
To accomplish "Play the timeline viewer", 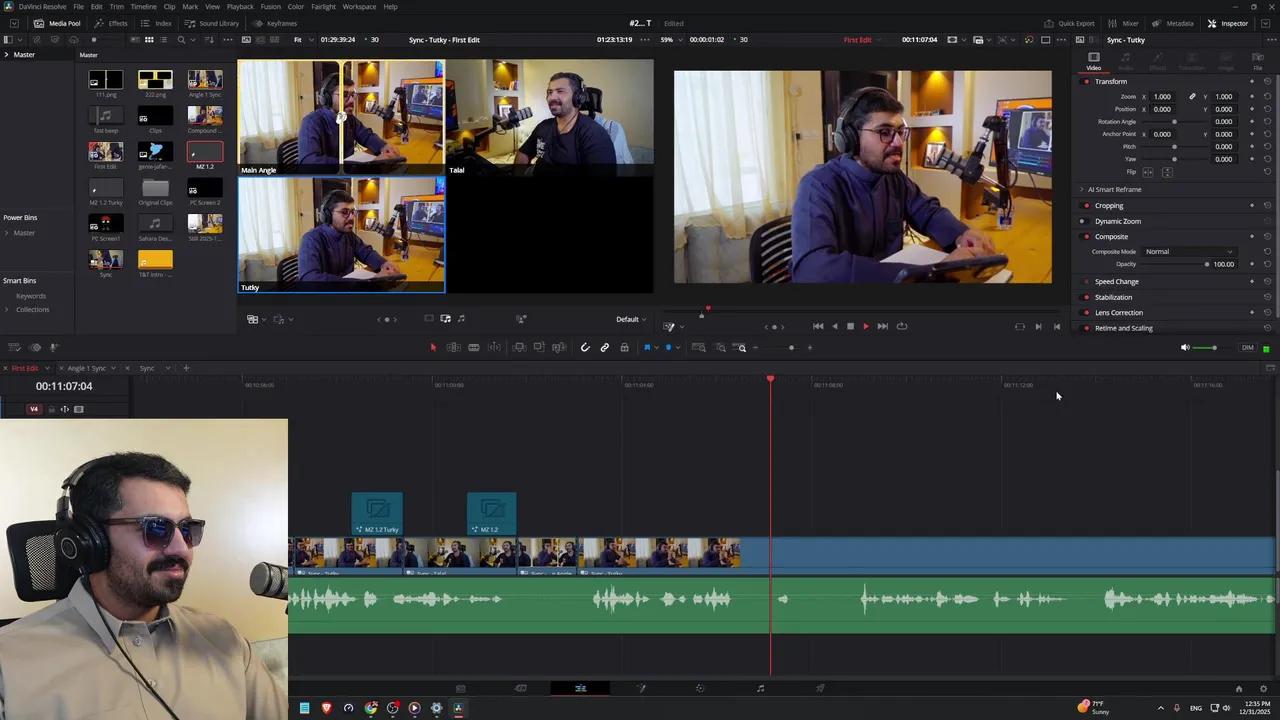I will [x=866, y=326].
